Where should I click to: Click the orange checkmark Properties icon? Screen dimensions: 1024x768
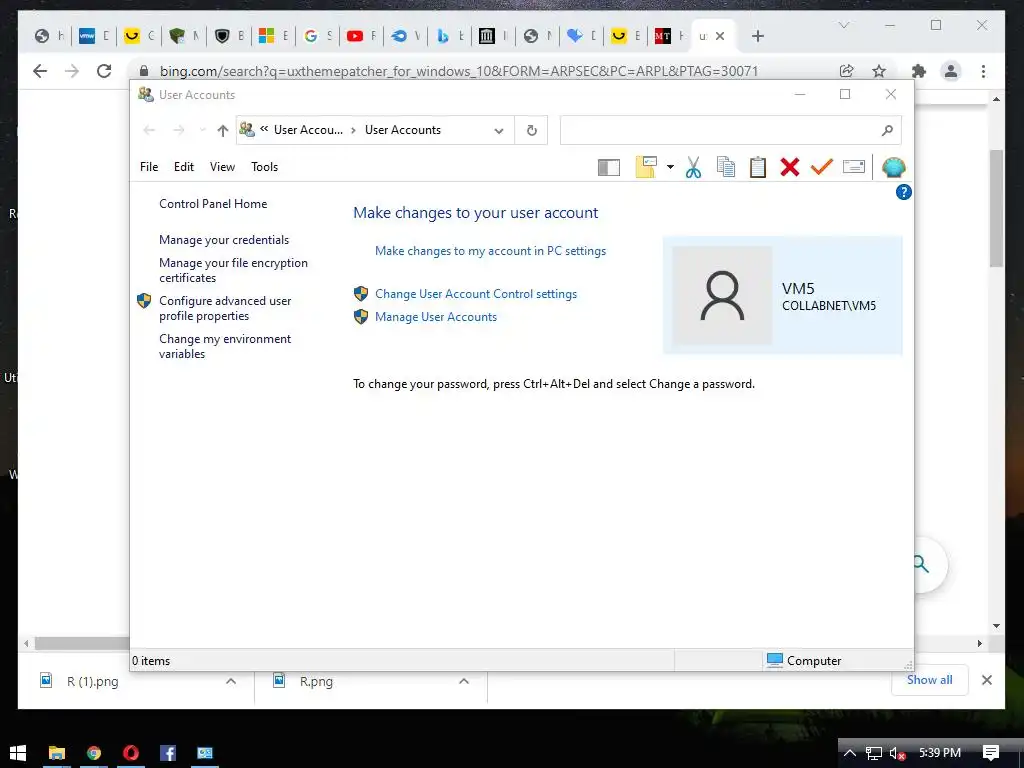coord(822,167)
